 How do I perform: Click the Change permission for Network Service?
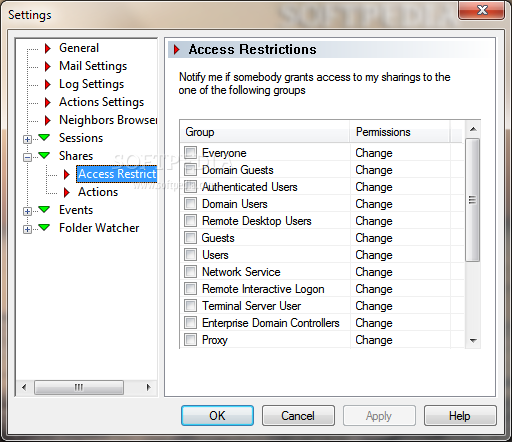point(374,272)
